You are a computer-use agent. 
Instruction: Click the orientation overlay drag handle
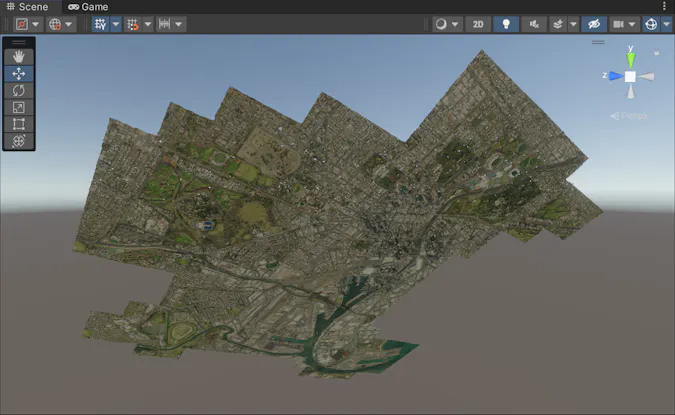598,42
